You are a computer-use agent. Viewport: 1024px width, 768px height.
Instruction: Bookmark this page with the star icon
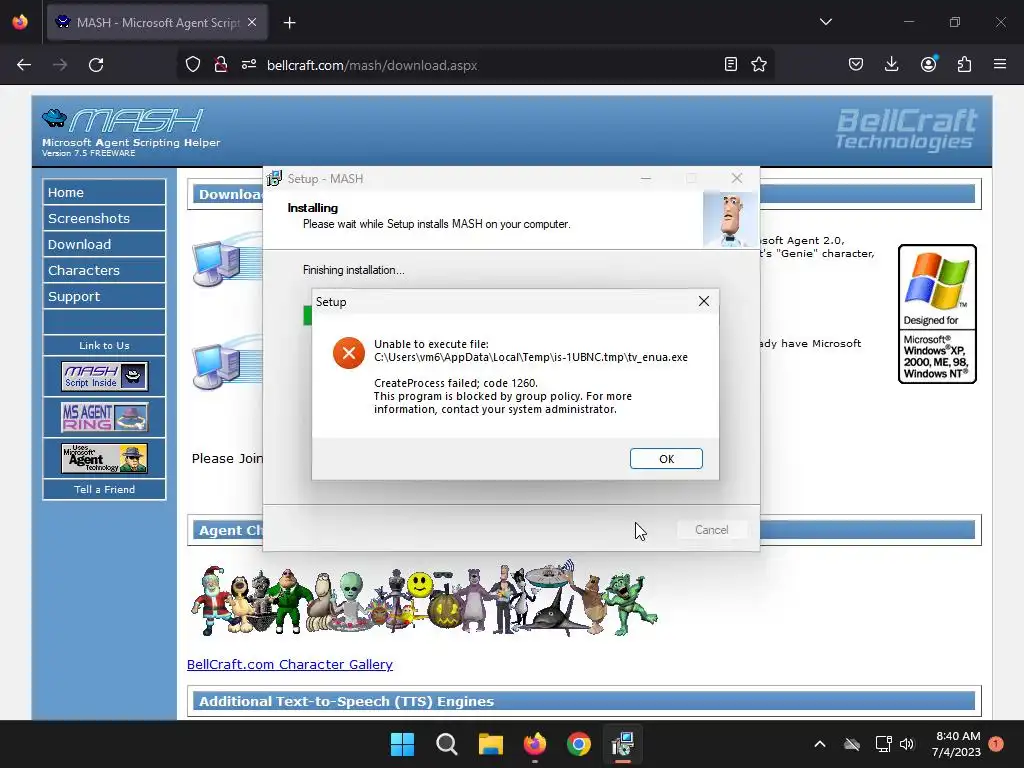tap(759, 64)
